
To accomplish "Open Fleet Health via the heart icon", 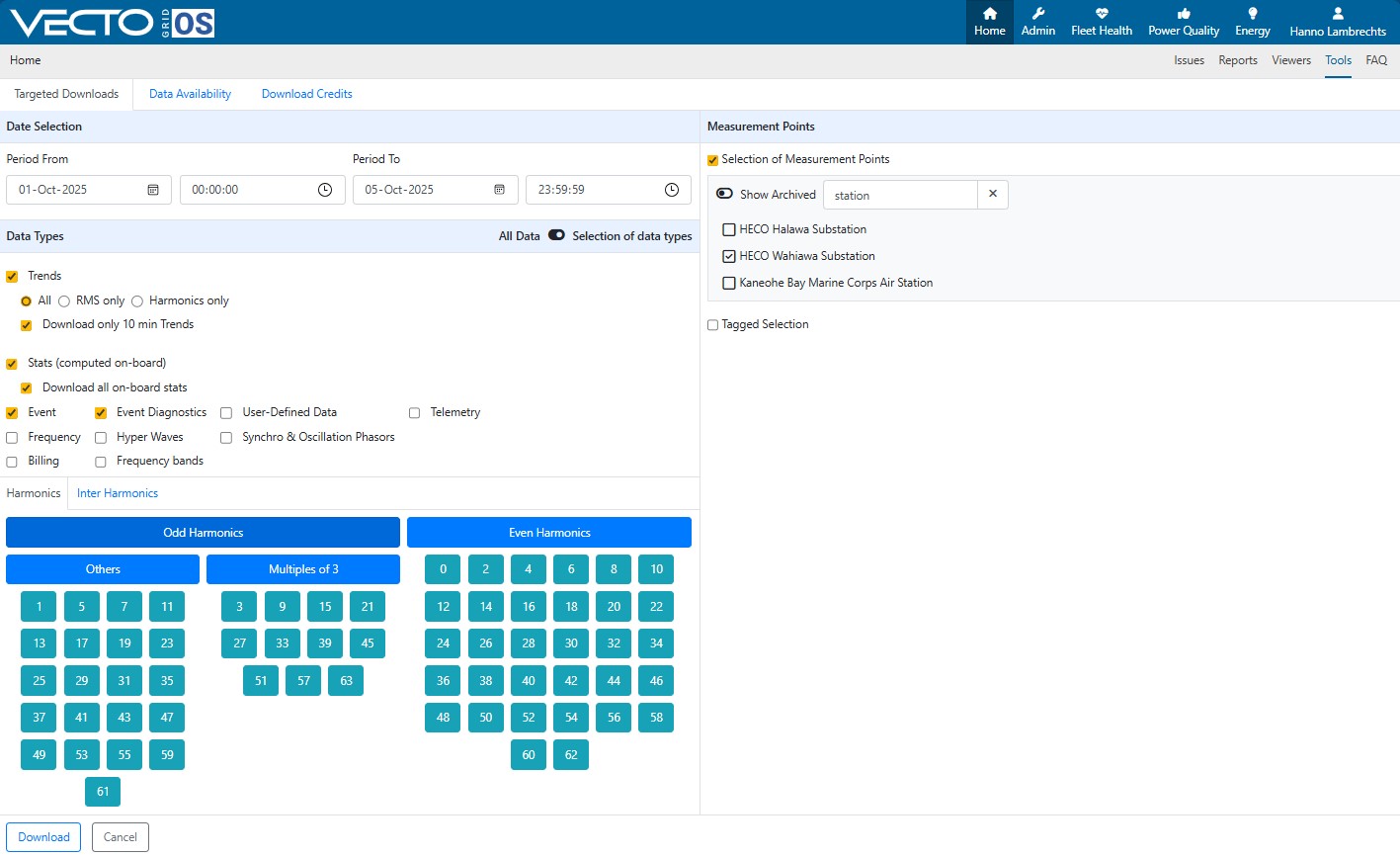I will pos(1102,14).
